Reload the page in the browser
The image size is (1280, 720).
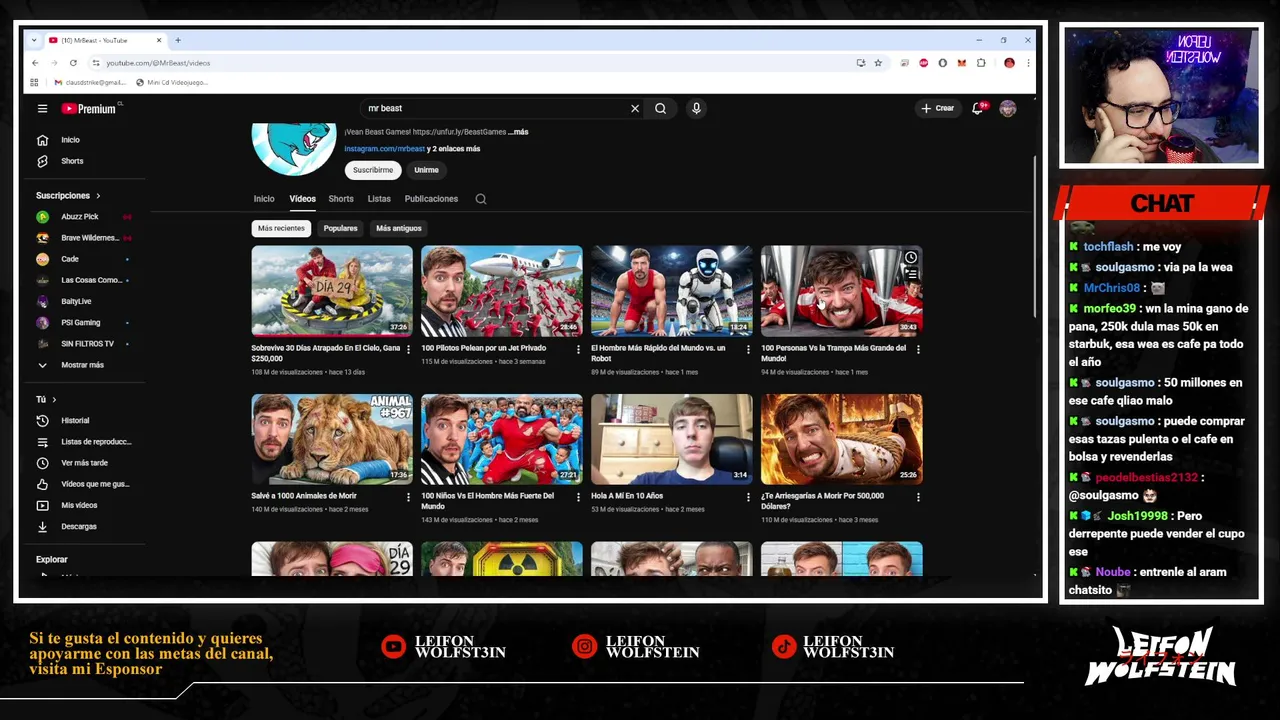(73, 63)
